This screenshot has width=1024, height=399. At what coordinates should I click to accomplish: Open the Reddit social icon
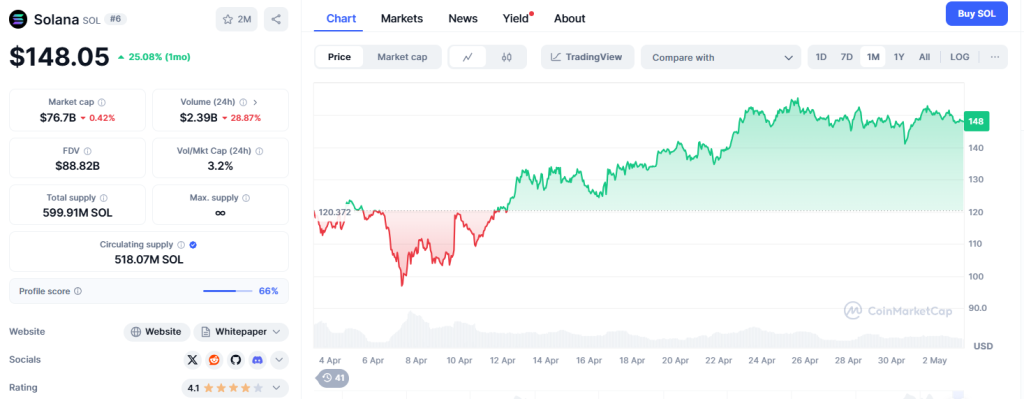[214, 359]
